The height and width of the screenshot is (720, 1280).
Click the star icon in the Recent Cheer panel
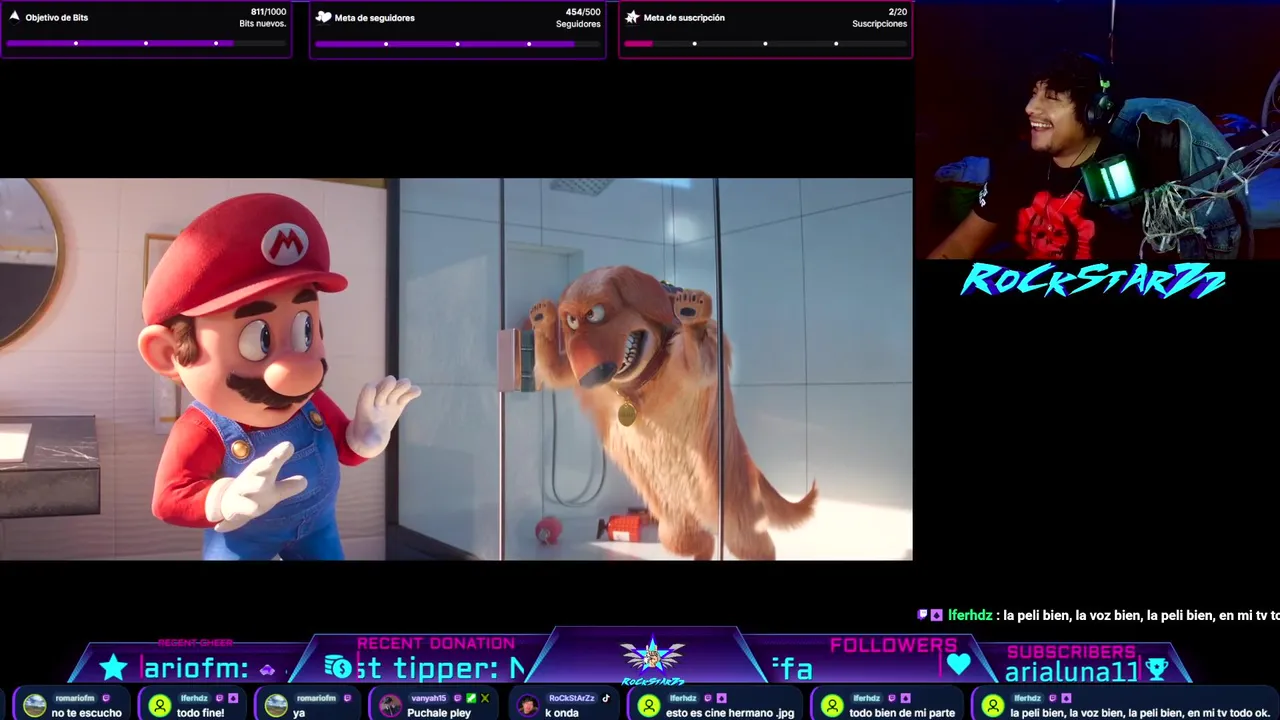coord(114,667)
